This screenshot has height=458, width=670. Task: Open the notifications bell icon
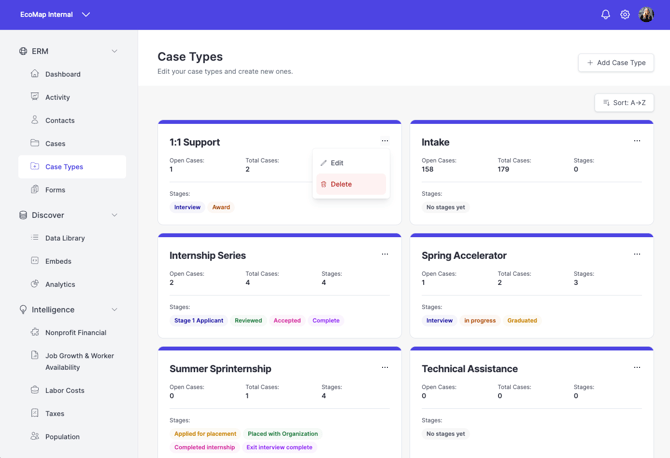(605, 15)
